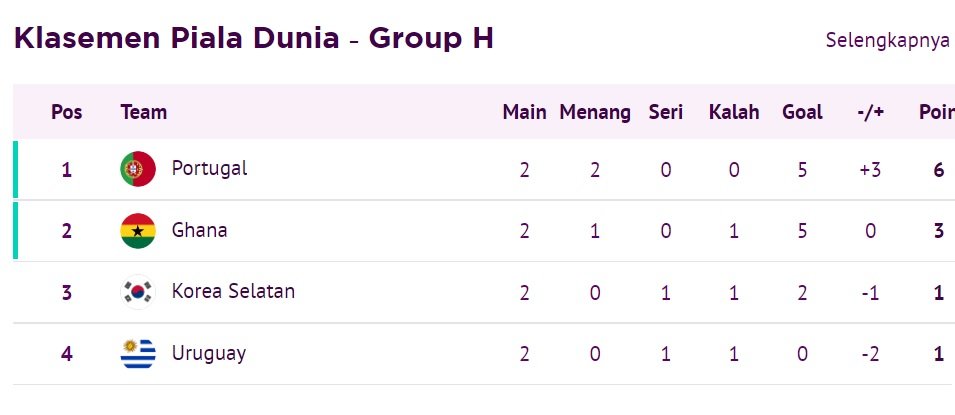Open the Korea Selatan team entry
The height and width of the screenshot is (415, 955).
233,292
